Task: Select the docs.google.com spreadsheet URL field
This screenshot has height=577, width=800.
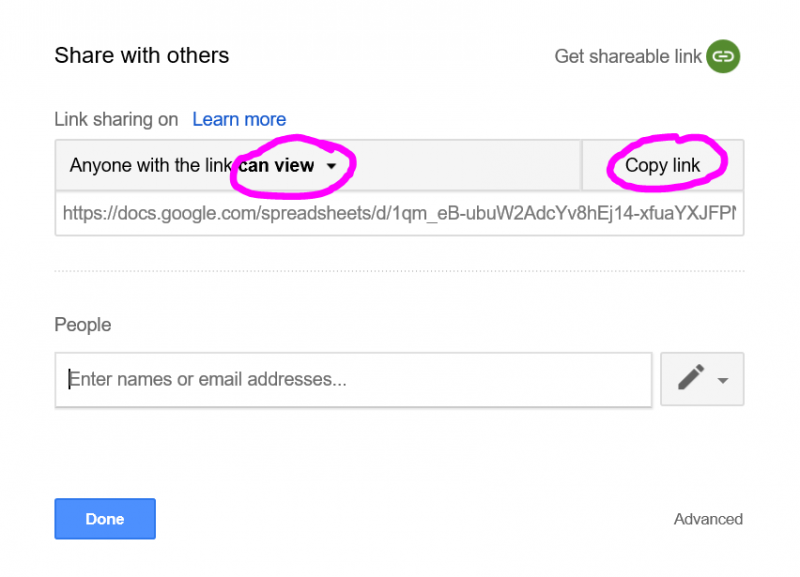Action: [x=398, y=212]
